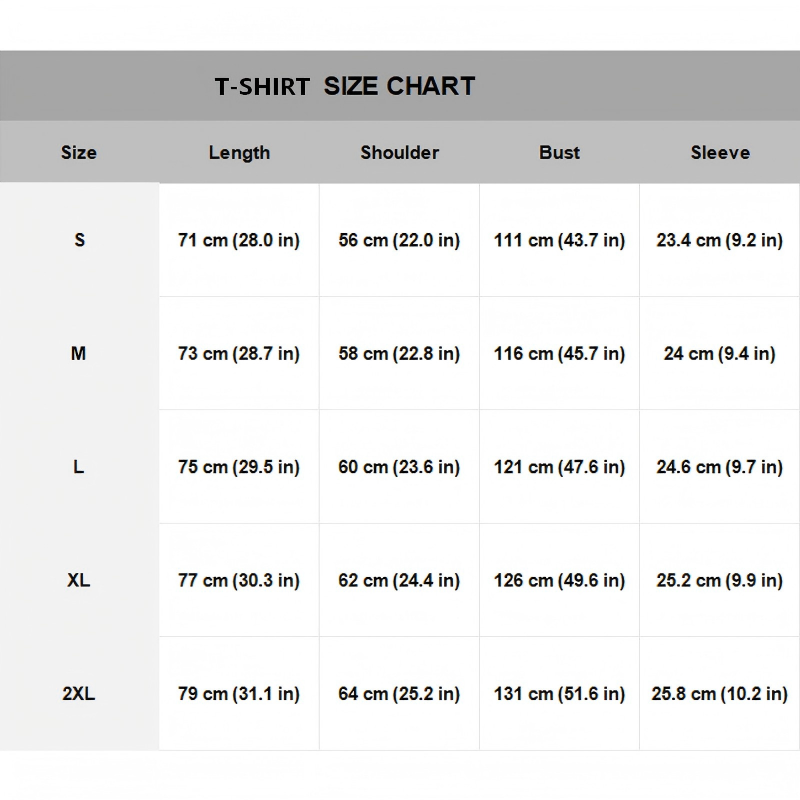Select the 25.2 cm (9.9 in) sleeve cell
This screenshot has height=800, width=800.
click(719, 580)
